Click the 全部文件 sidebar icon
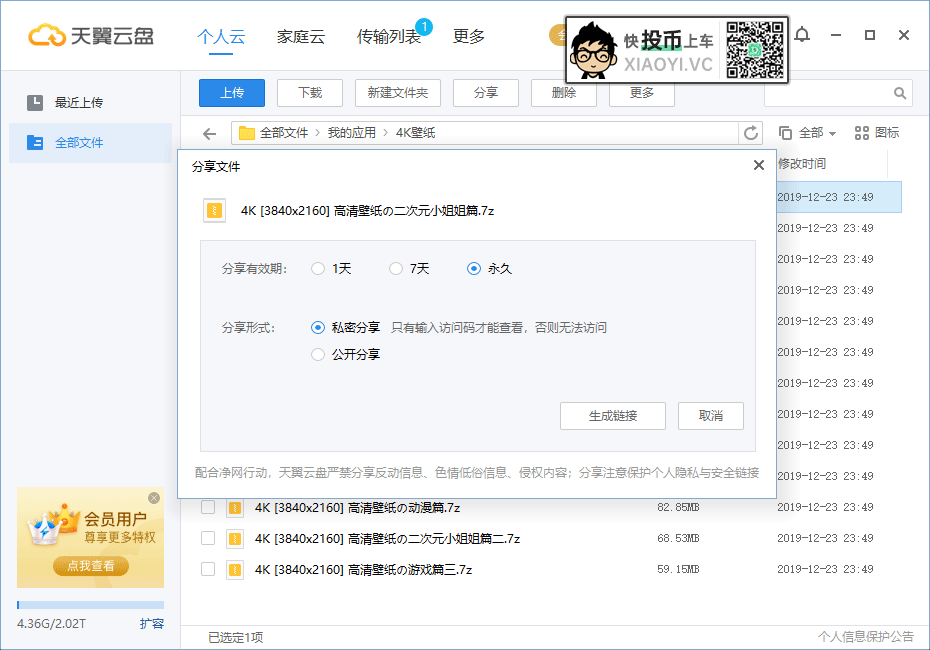930x650 pixels. [x=38, y=142]
